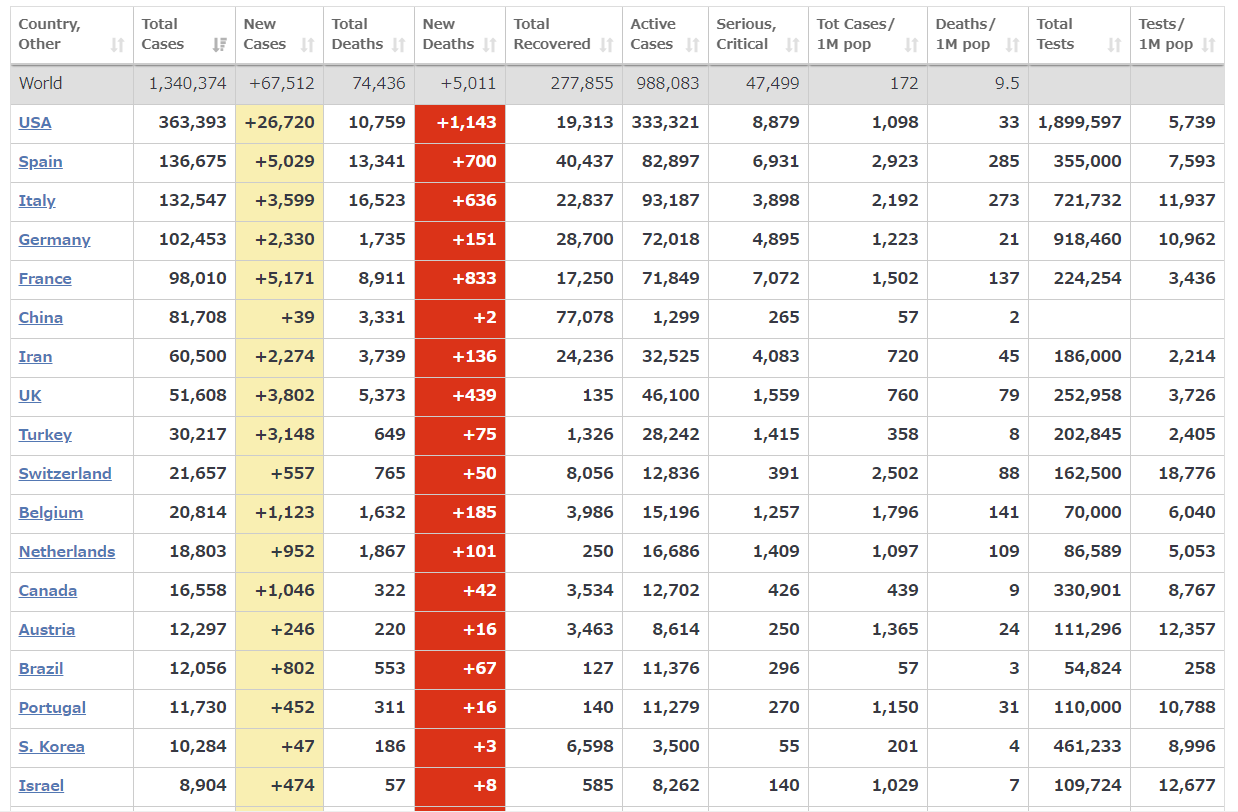Sort by Total Tests arrow icon

pos(1115,45)
